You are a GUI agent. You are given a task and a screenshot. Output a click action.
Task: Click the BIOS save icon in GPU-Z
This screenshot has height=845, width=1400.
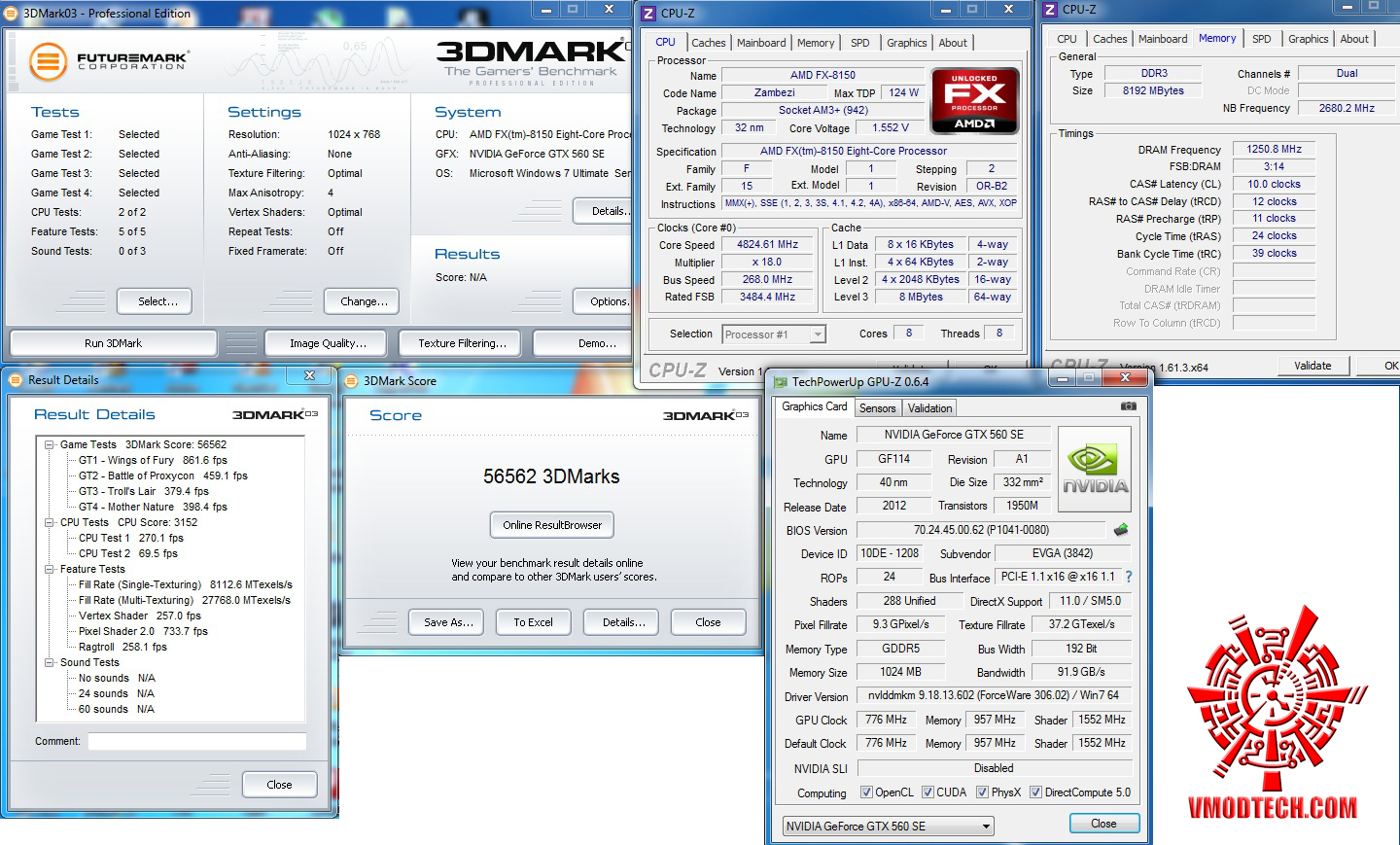pos(1121,530)
